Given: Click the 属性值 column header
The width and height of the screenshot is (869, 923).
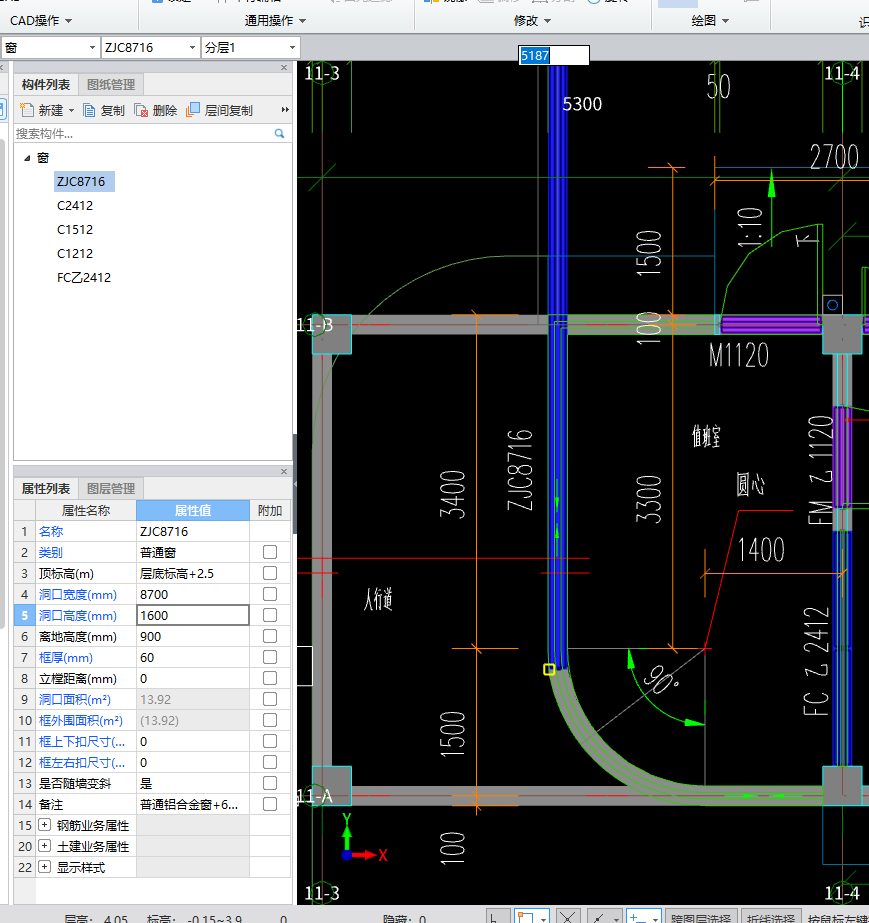Looking at the screenshot, I should [x=193, y=510].
